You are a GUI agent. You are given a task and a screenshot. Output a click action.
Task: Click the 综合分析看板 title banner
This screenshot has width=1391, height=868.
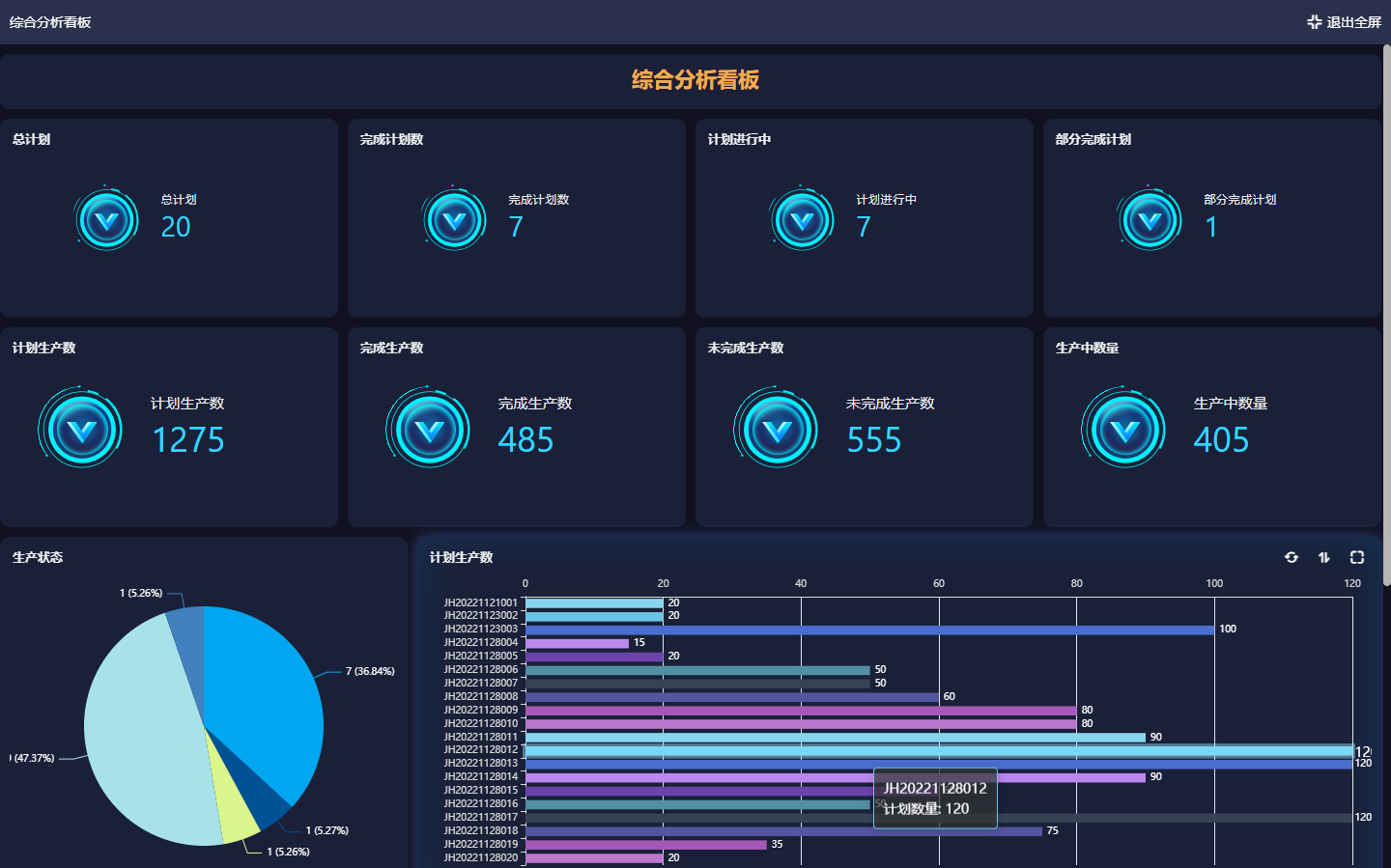[x=695, y=81]
